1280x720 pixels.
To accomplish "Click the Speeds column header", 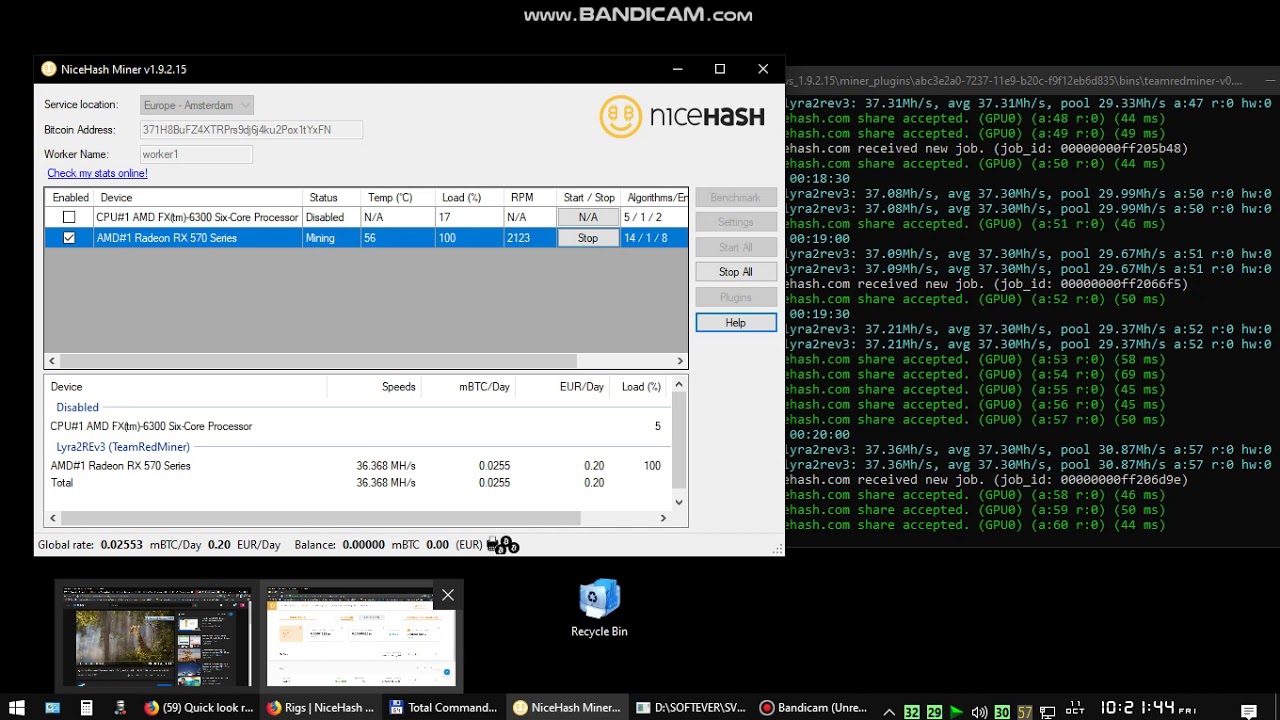I will click(x=373, y=387).
